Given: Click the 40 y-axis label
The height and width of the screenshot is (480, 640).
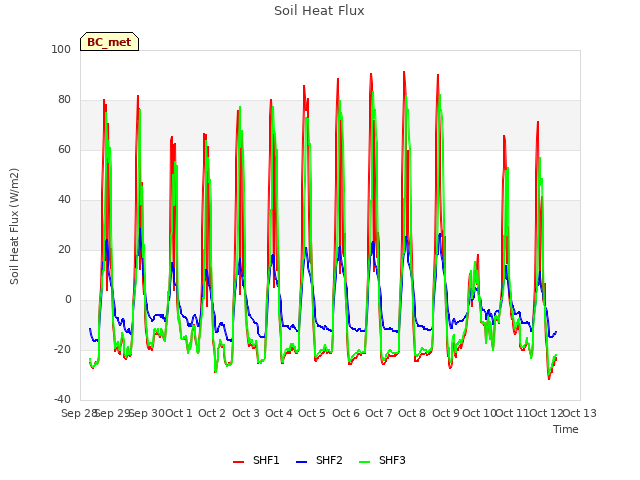Looking at the screenshot, I should pyautogui.click(x=64, y=200).
